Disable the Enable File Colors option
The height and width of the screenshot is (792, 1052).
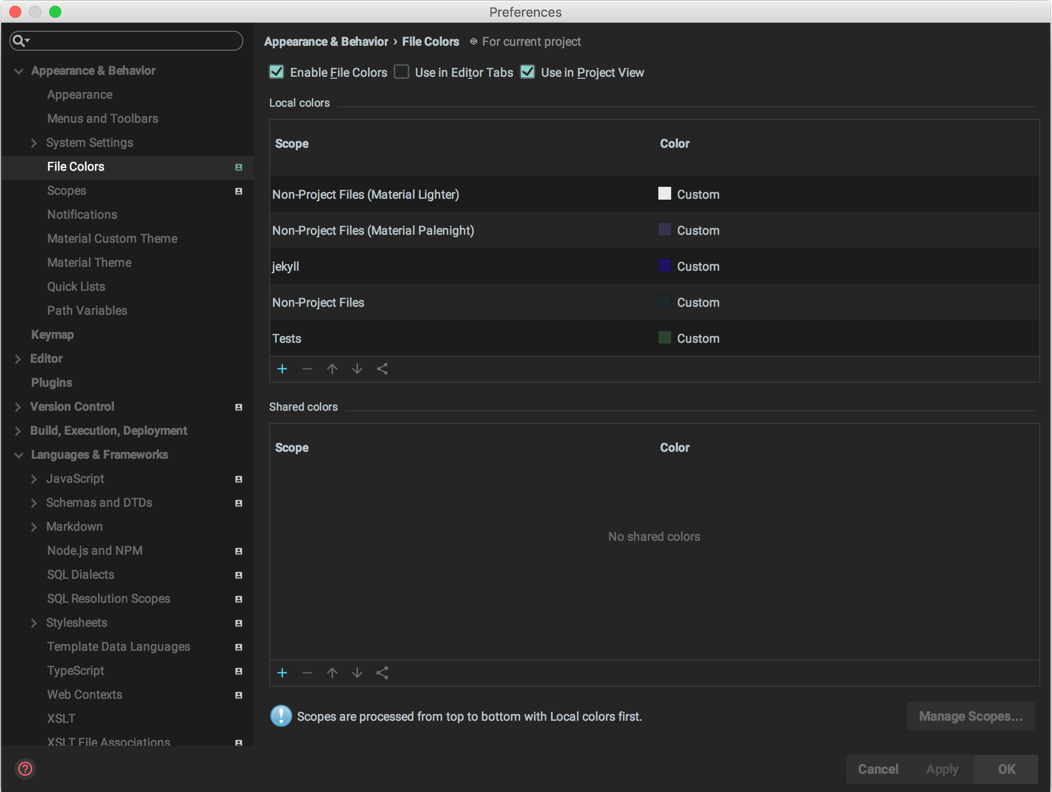pyautogui.click(x=276, y=72)
